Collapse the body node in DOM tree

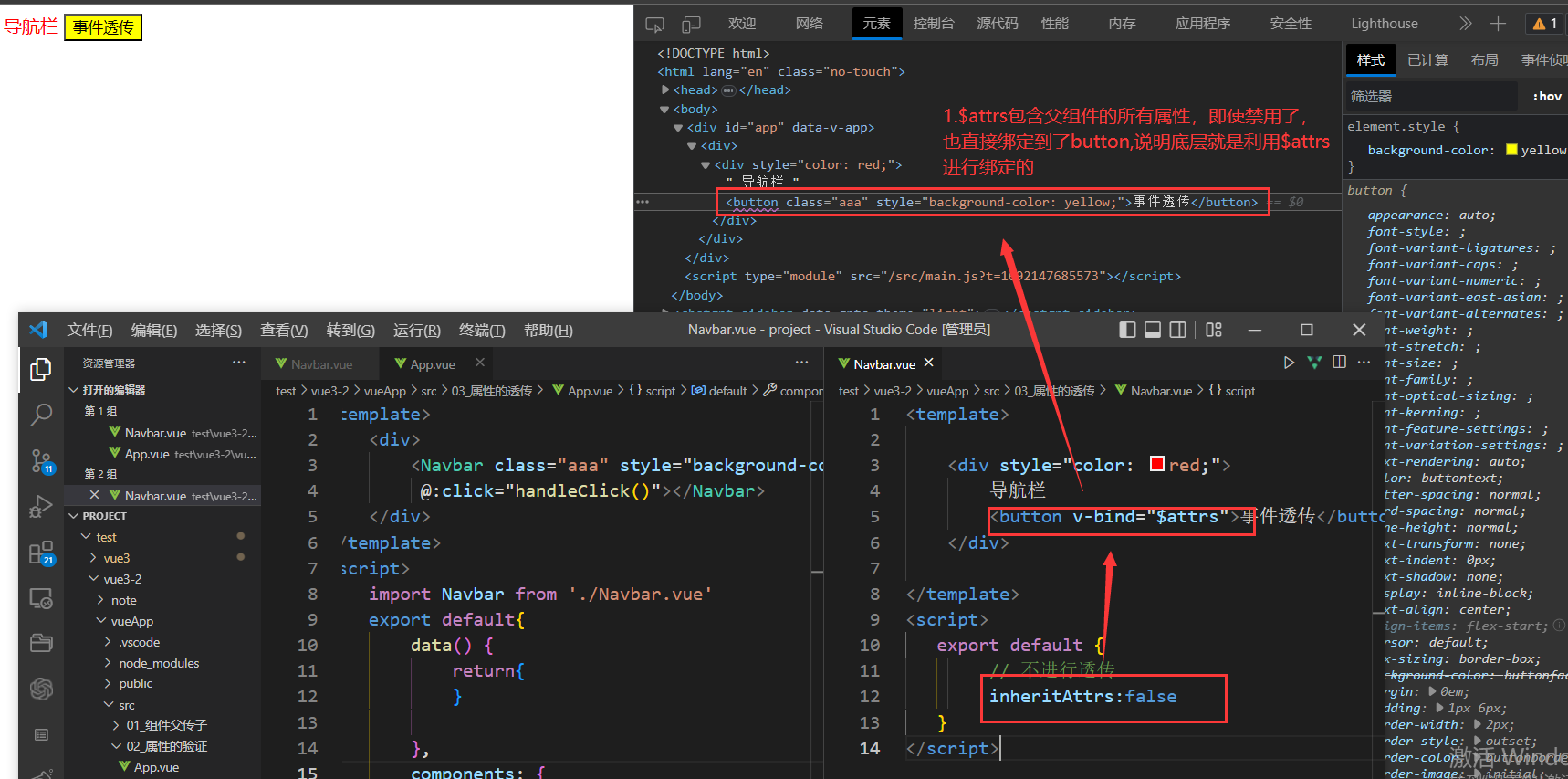click(x=665, y=109)
